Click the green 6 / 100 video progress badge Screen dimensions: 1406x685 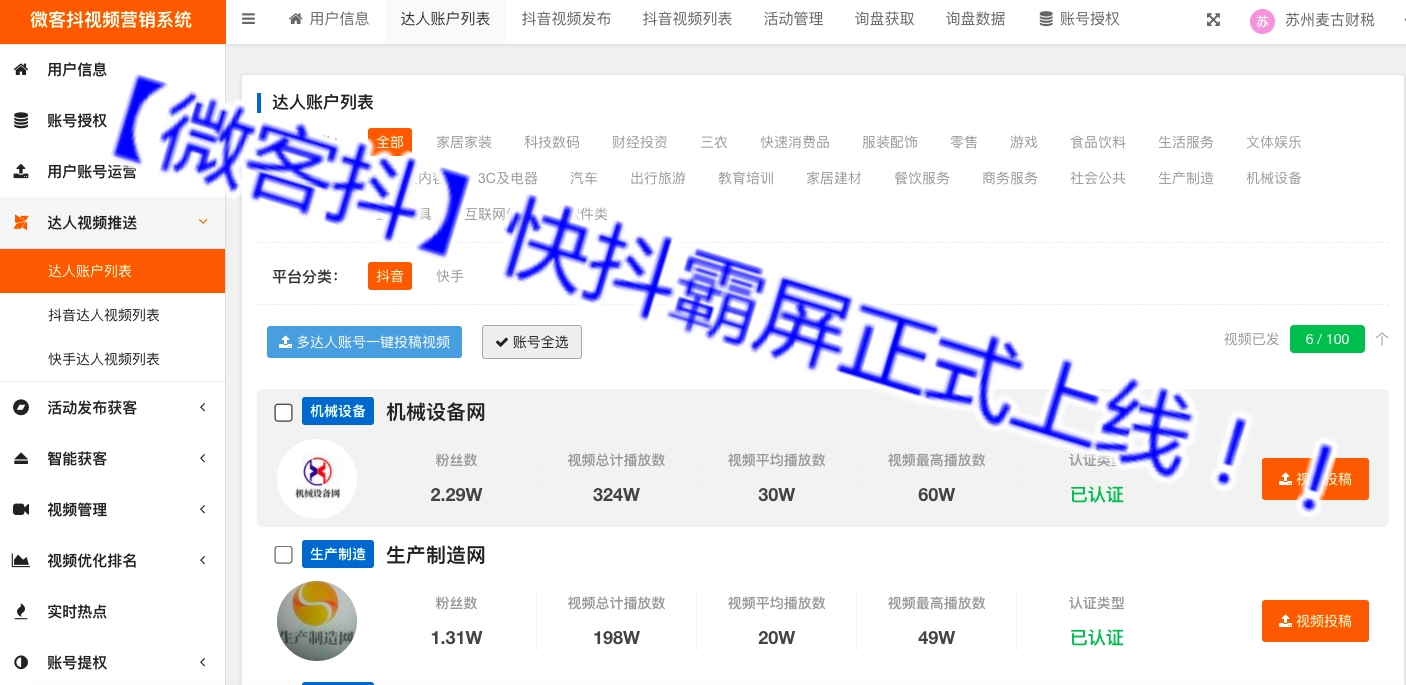click(1327, 339)
